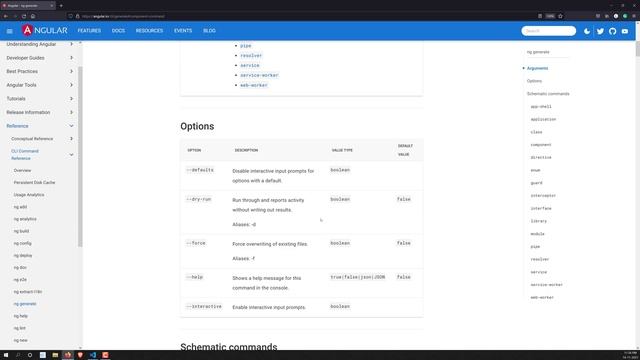The height and width of the screenshot is (360, 640).
Task: Jump to Schematic commands in contents
Action: click(x=548, y=93)
